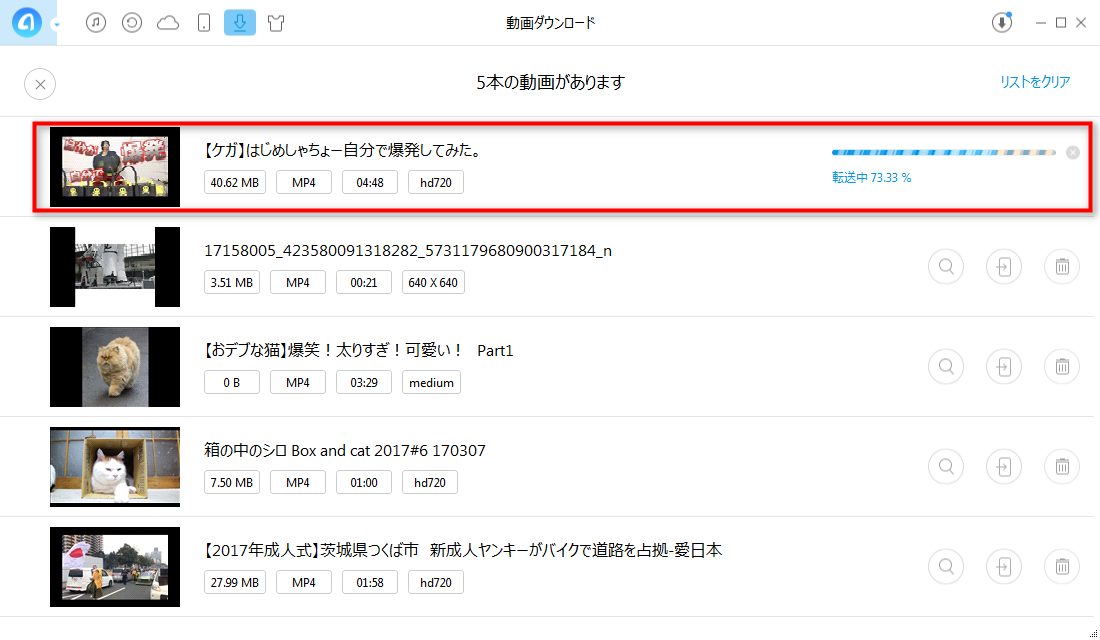Select thumbnail of 【ケガ】はじめしゃちょー video

pos(115,167)
